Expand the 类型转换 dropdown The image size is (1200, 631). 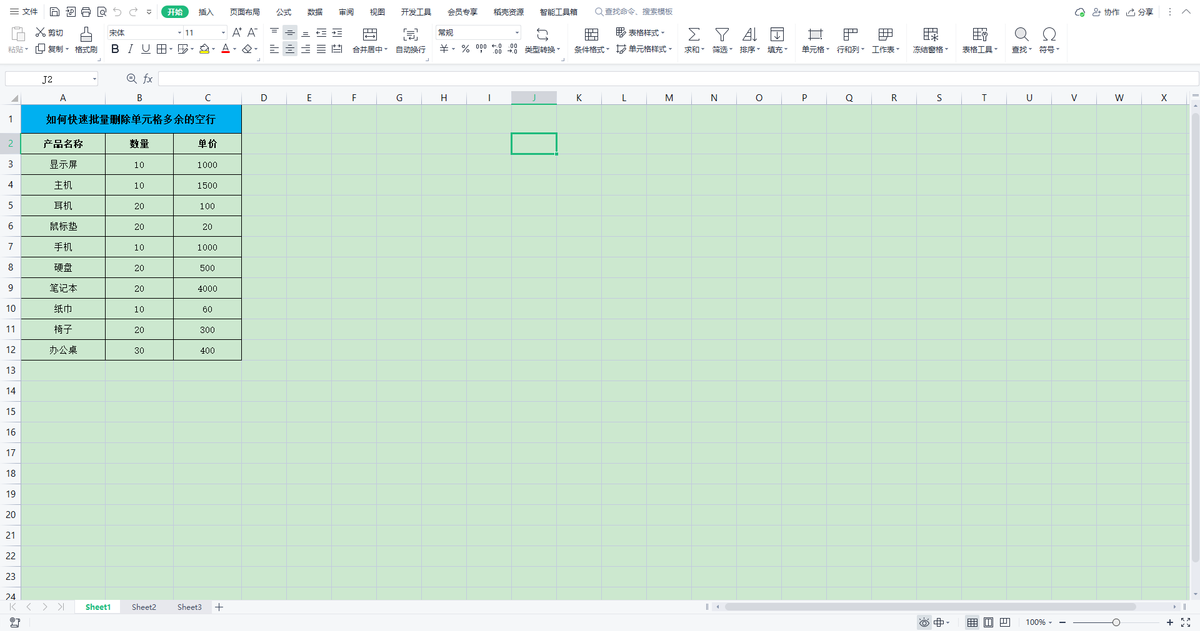(x=558, y=49)
